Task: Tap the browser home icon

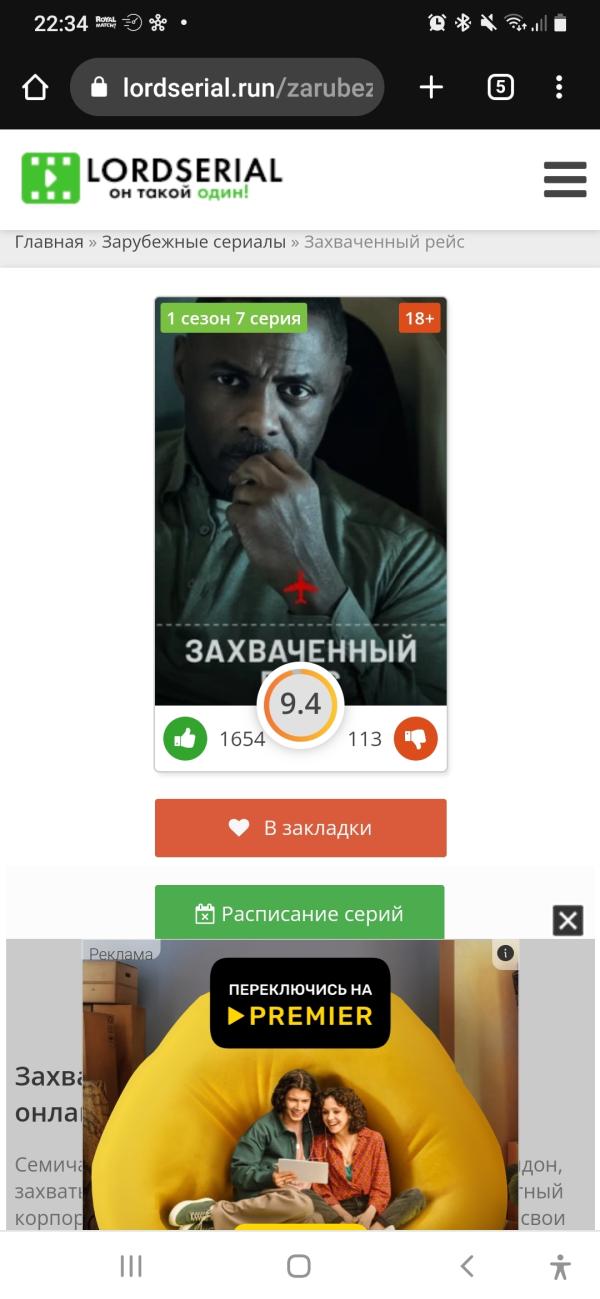Action: coord(35,88)
